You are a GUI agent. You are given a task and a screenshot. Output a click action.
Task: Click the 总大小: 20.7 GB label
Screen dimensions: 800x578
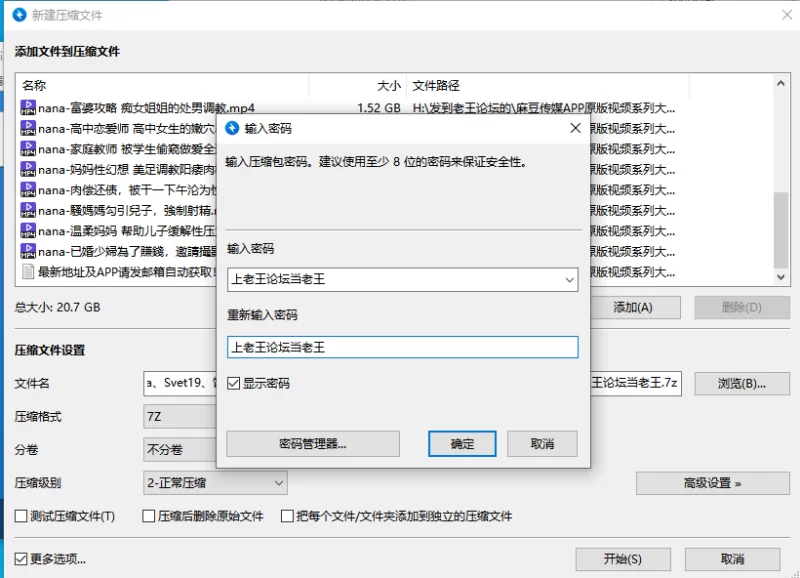point(58,308)
